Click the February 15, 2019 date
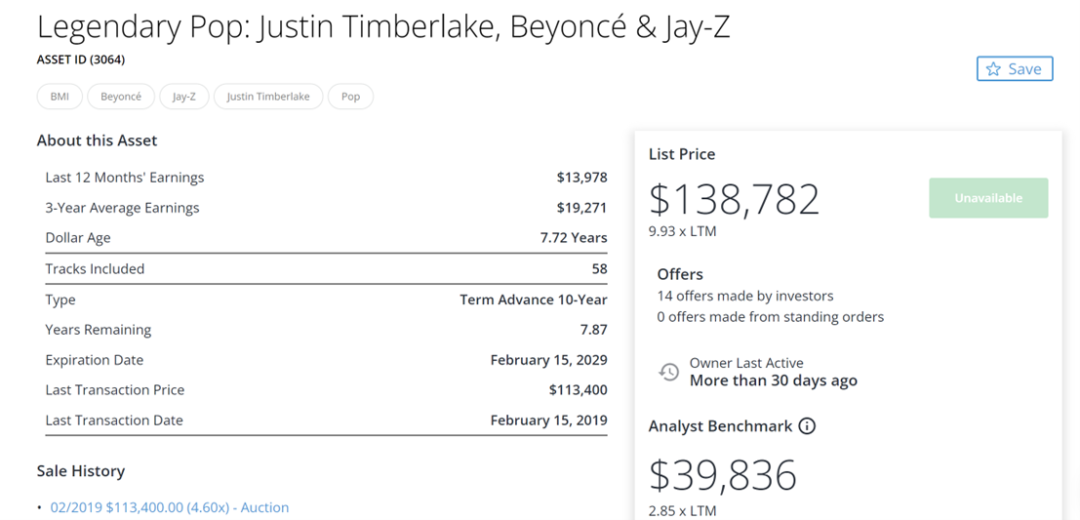 (549, 420)
